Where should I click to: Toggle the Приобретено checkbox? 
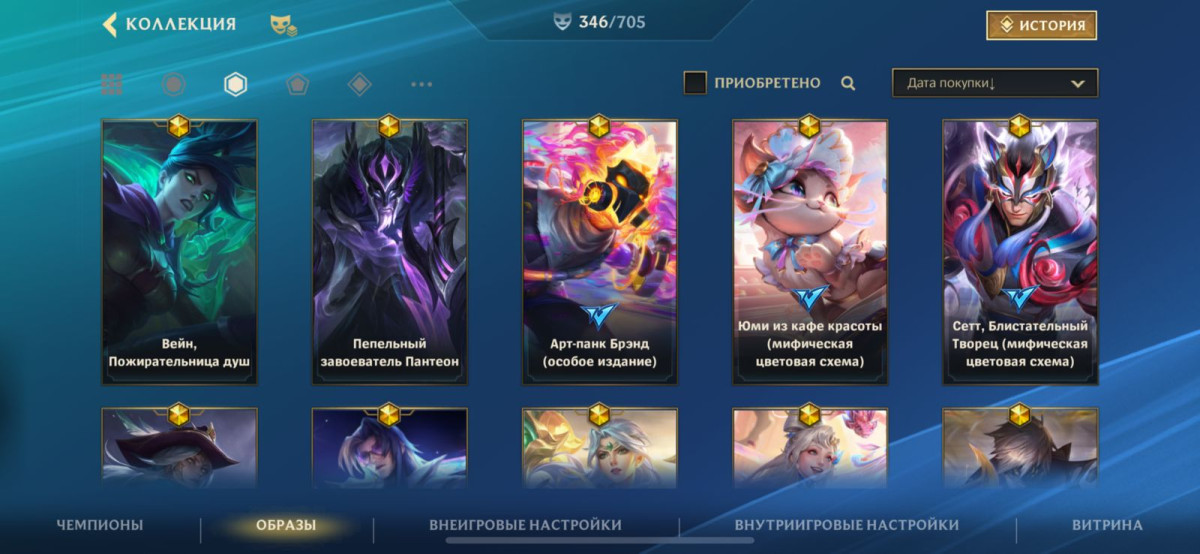695,83
